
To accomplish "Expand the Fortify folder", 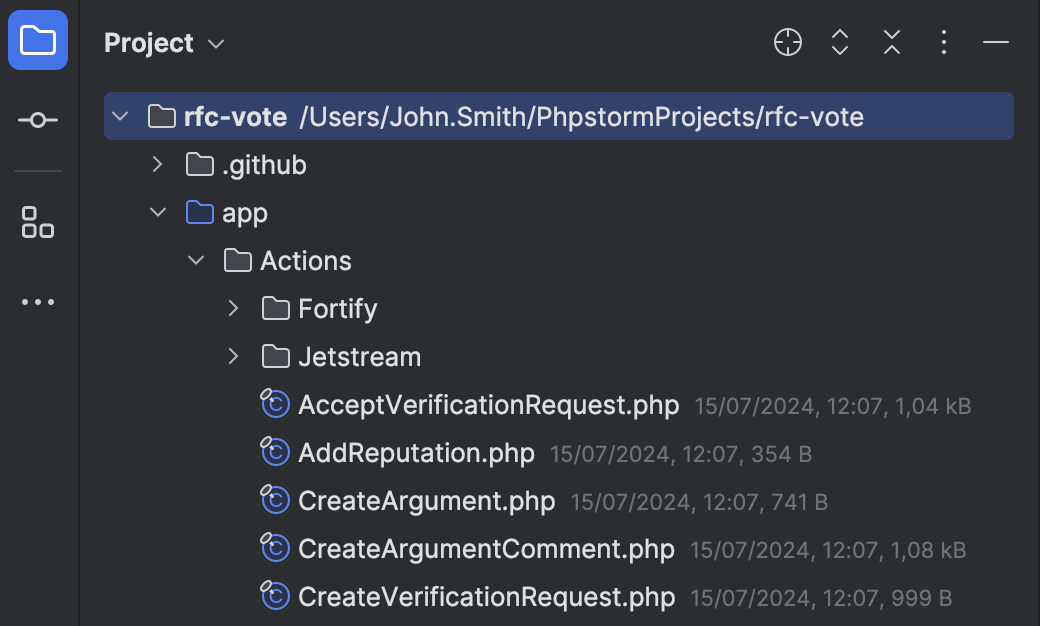I will pos(234,309).
